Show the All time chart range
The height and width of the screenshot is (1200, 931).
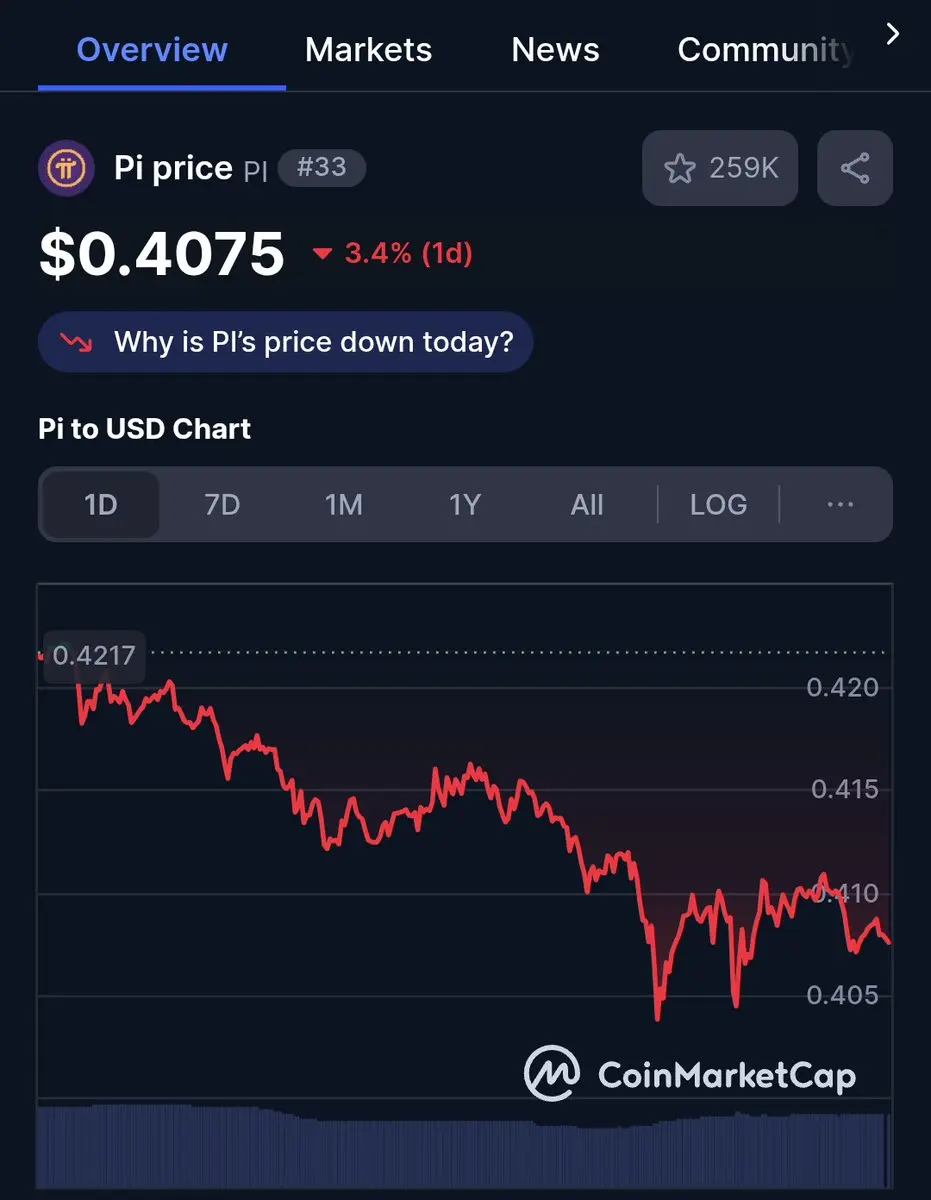(587, 505)
